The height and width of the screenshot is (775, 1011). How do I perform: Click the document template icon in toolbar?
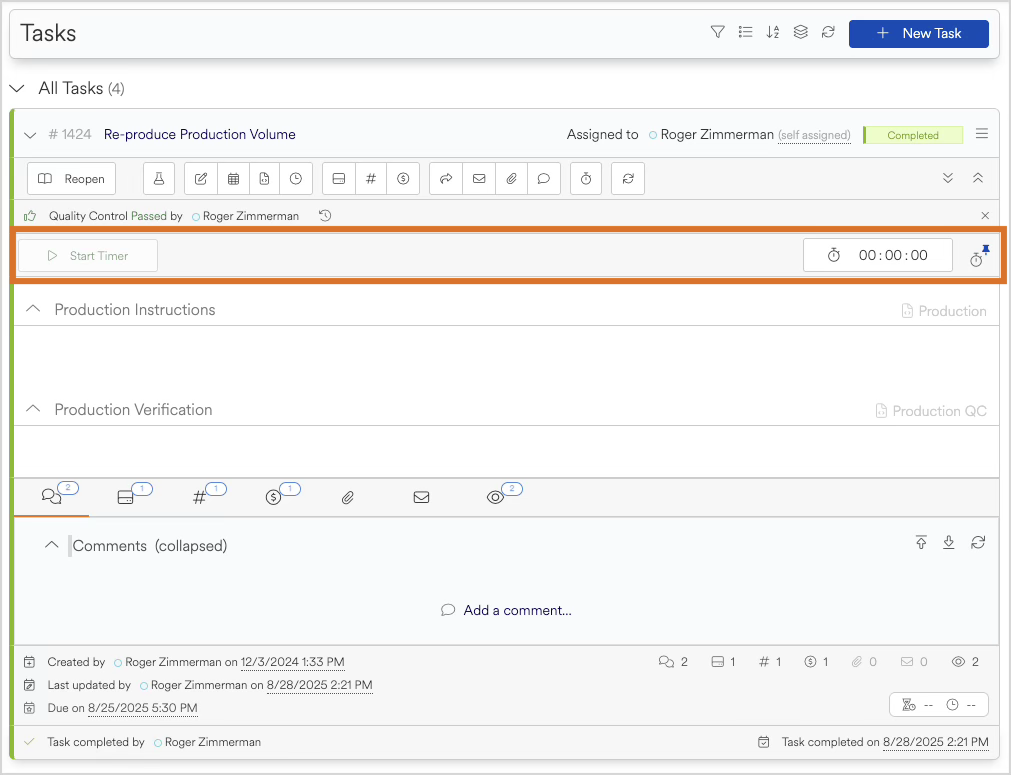pos(264,179)
